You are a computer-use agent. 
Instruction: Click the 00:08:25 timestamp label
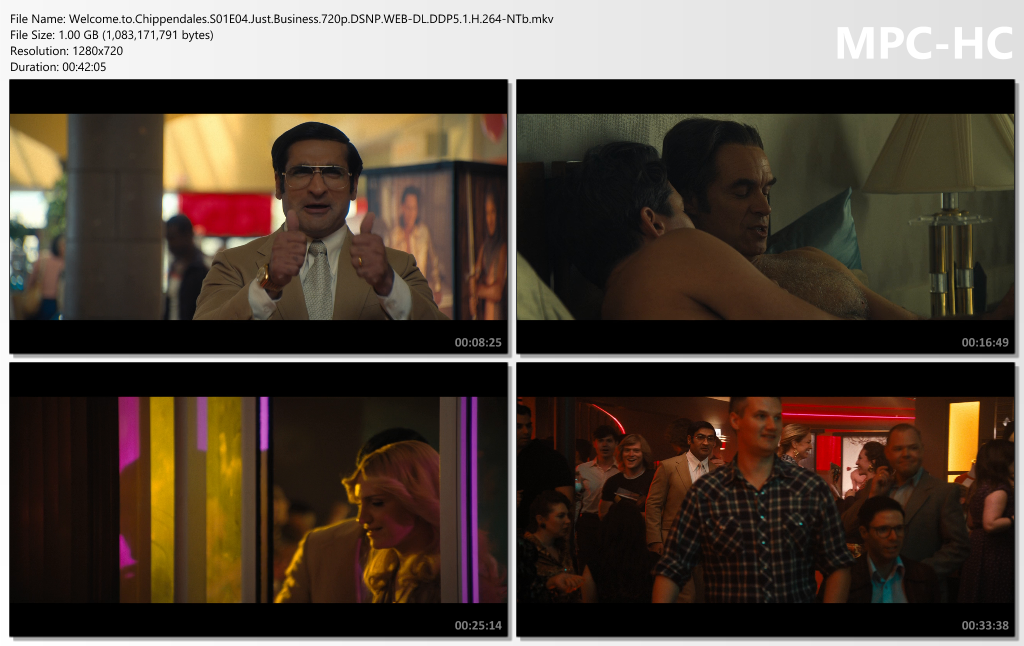(478, 342)
